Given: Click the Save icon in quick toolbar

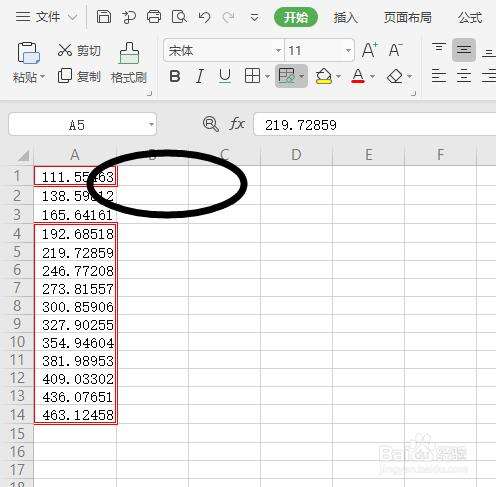Looking at the screenshot, I should [x=104, y=17].
